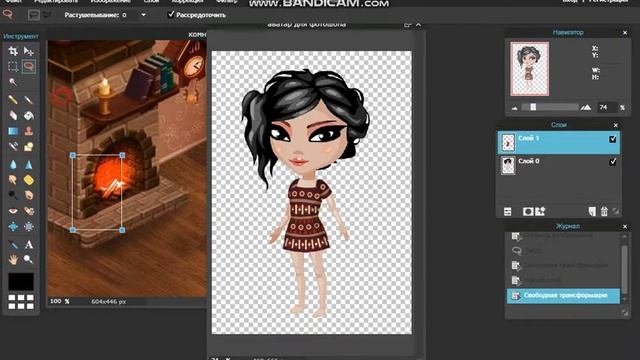Image resolution: width=640 pixels, height=360 pixels.
Task: Select the Pinch tool
Action: tap(29, 227)
